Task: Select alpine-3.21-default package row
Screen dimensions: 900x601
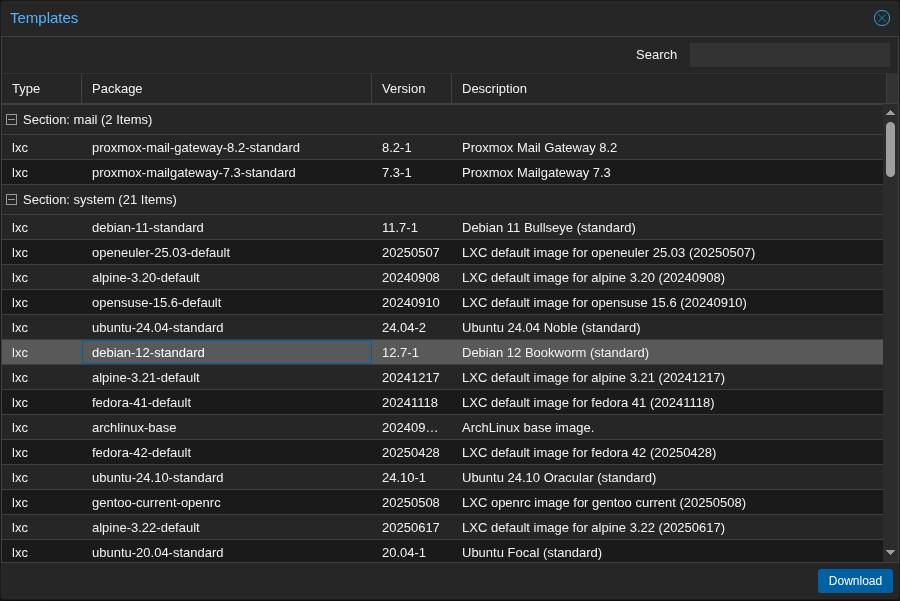Action: [x=443, y=377]
